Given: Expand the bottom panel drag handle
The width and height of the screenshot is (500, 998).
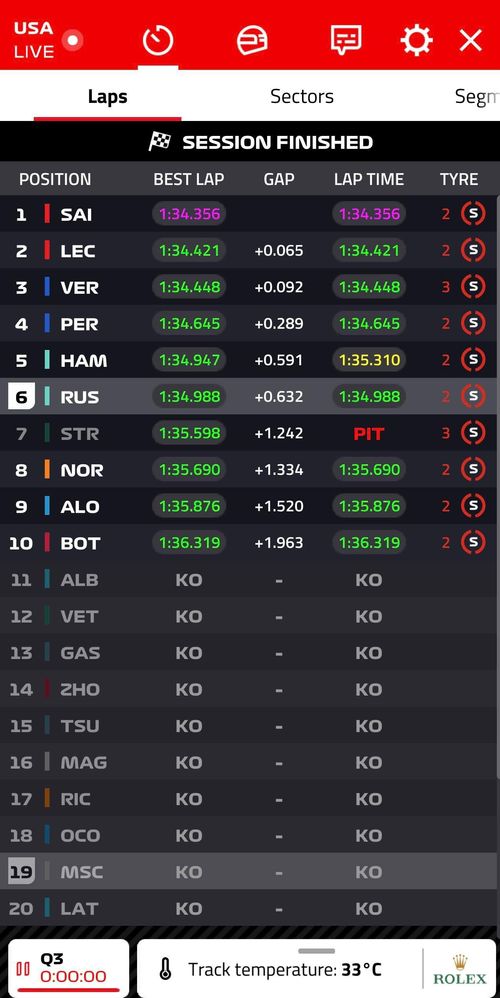Looking at the screenshot, I should click(x=316, y=951).
